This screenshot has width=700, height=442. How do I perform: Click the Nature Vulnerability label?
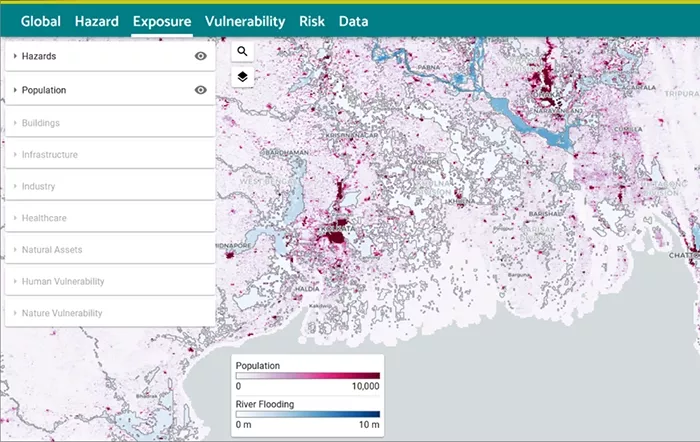click(x=62, y=313)
